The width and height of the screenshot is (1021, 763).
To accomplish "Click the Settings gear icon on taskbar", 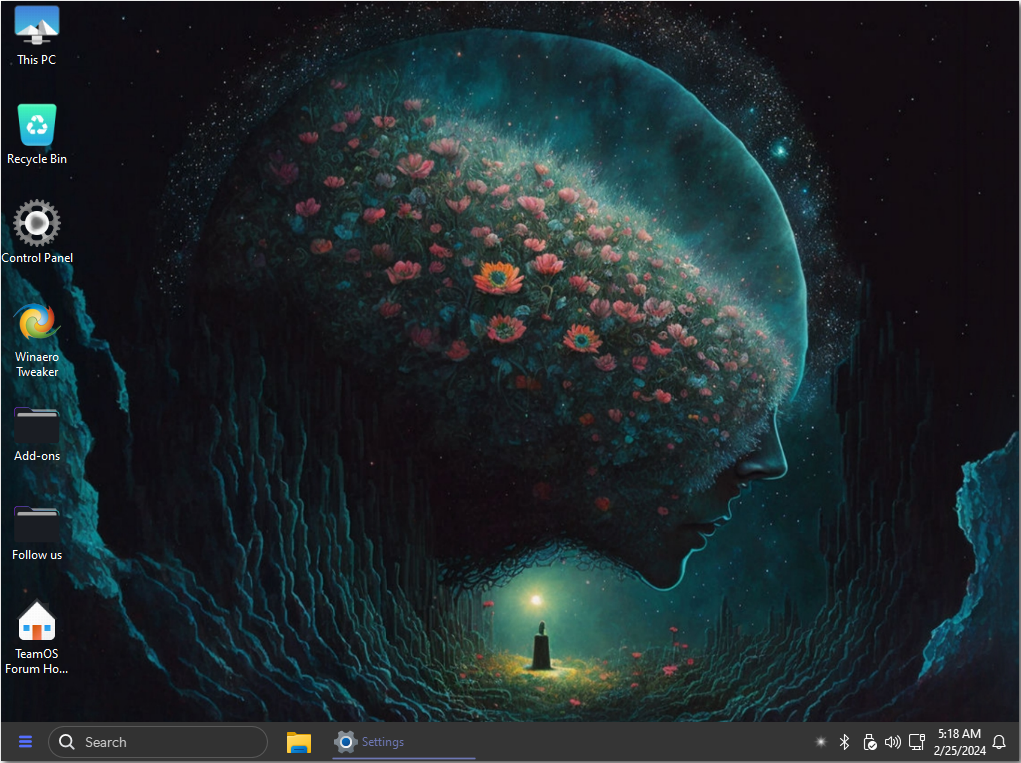I will (345, 742).
